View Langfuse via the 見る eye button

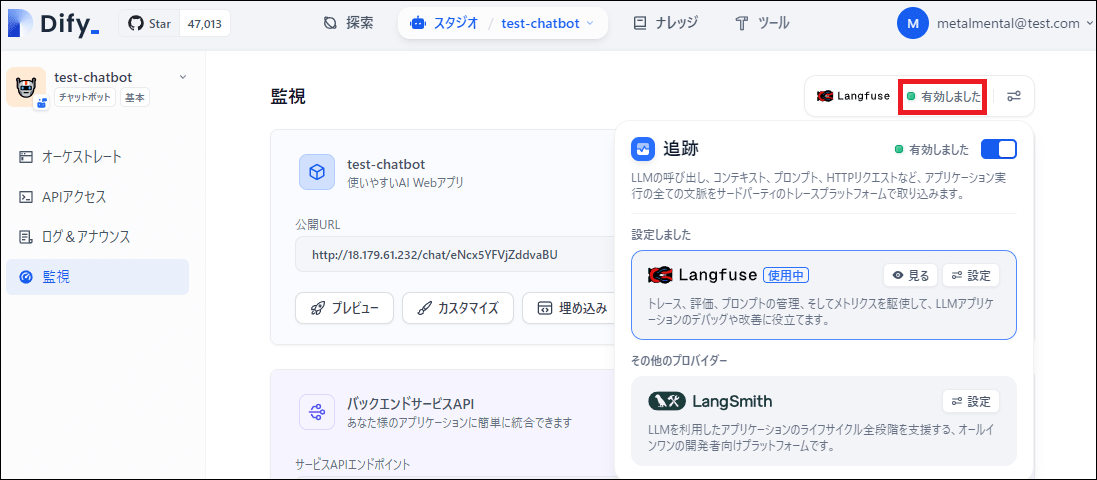pos(909,275)
